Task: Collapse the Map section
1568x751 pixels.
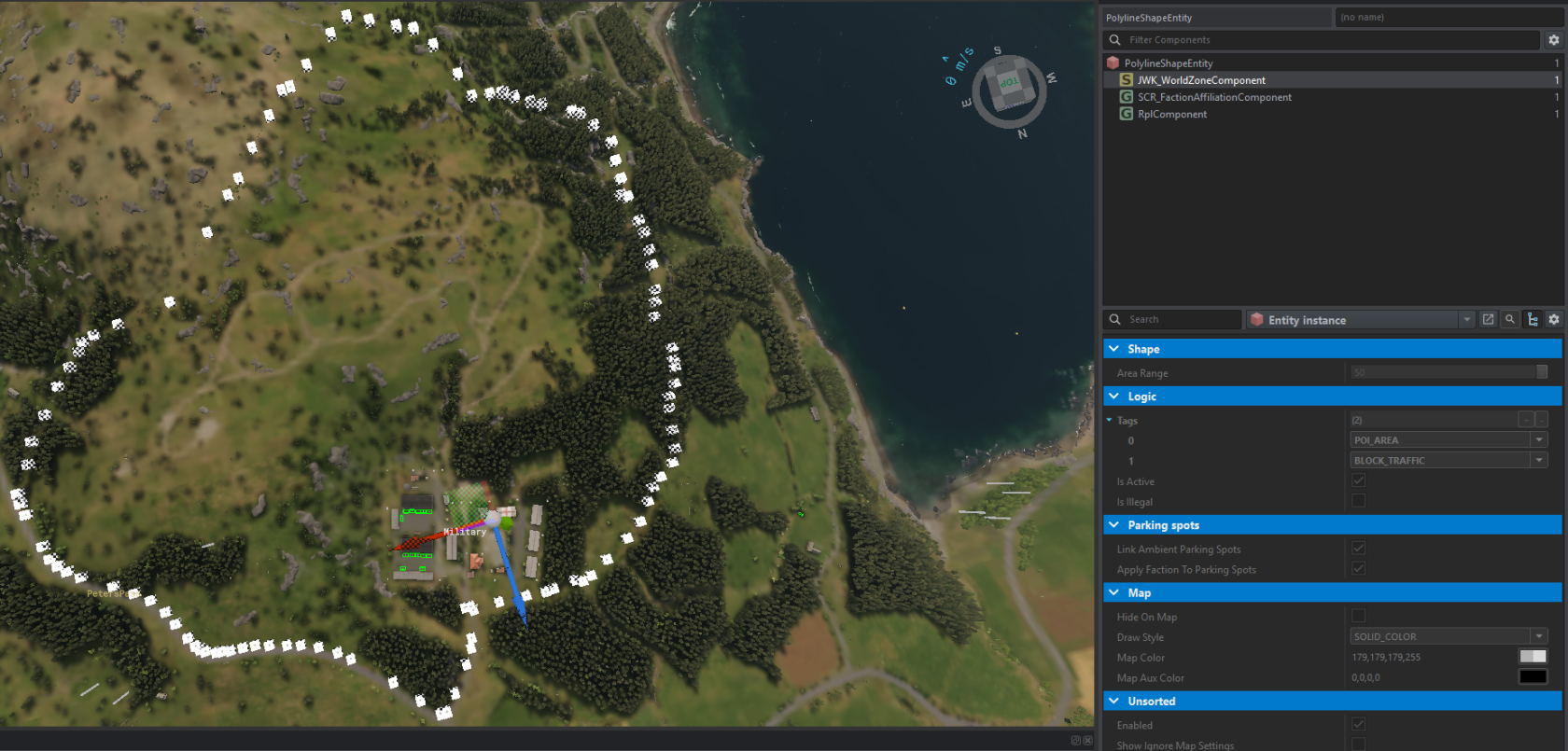Action: 1113,592
